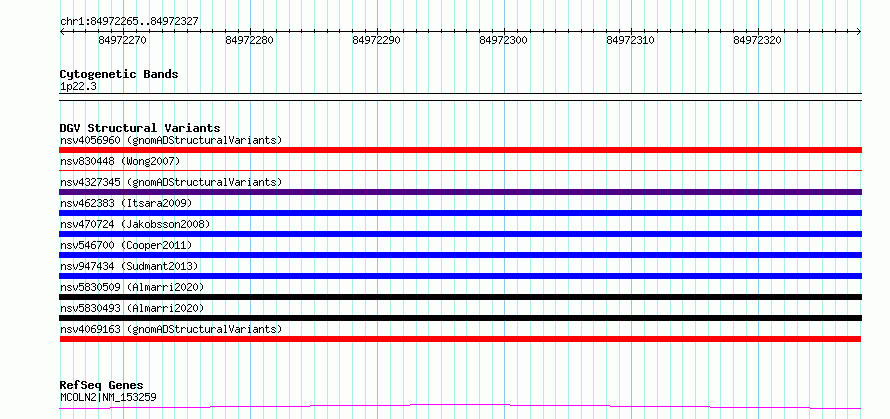Click ruler position label 84972310

point(631,40)
